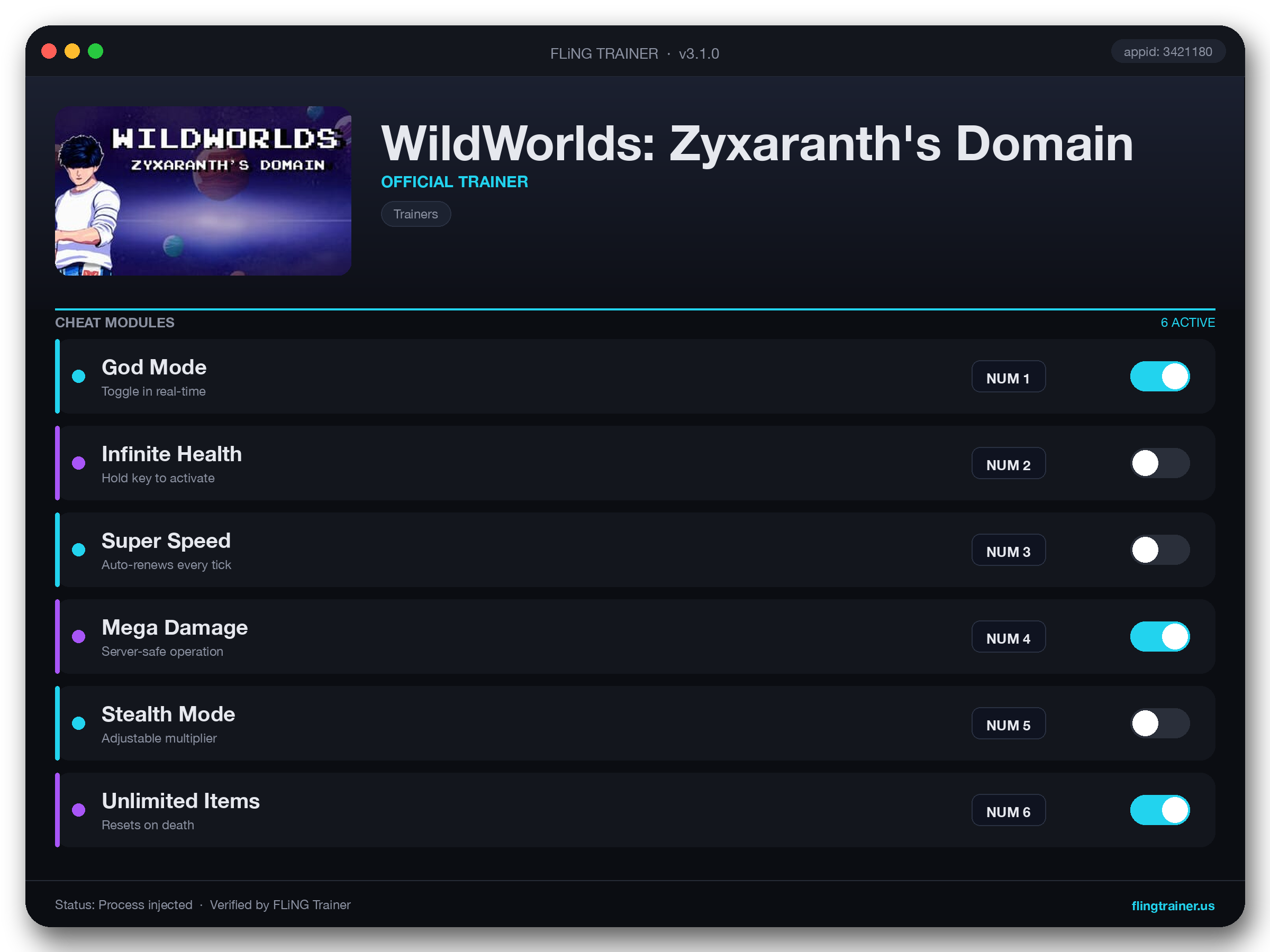This screenshot has height=952, width=1270.
Task: Click the 'Resets on death' description
Action: [x=148, y=825]
